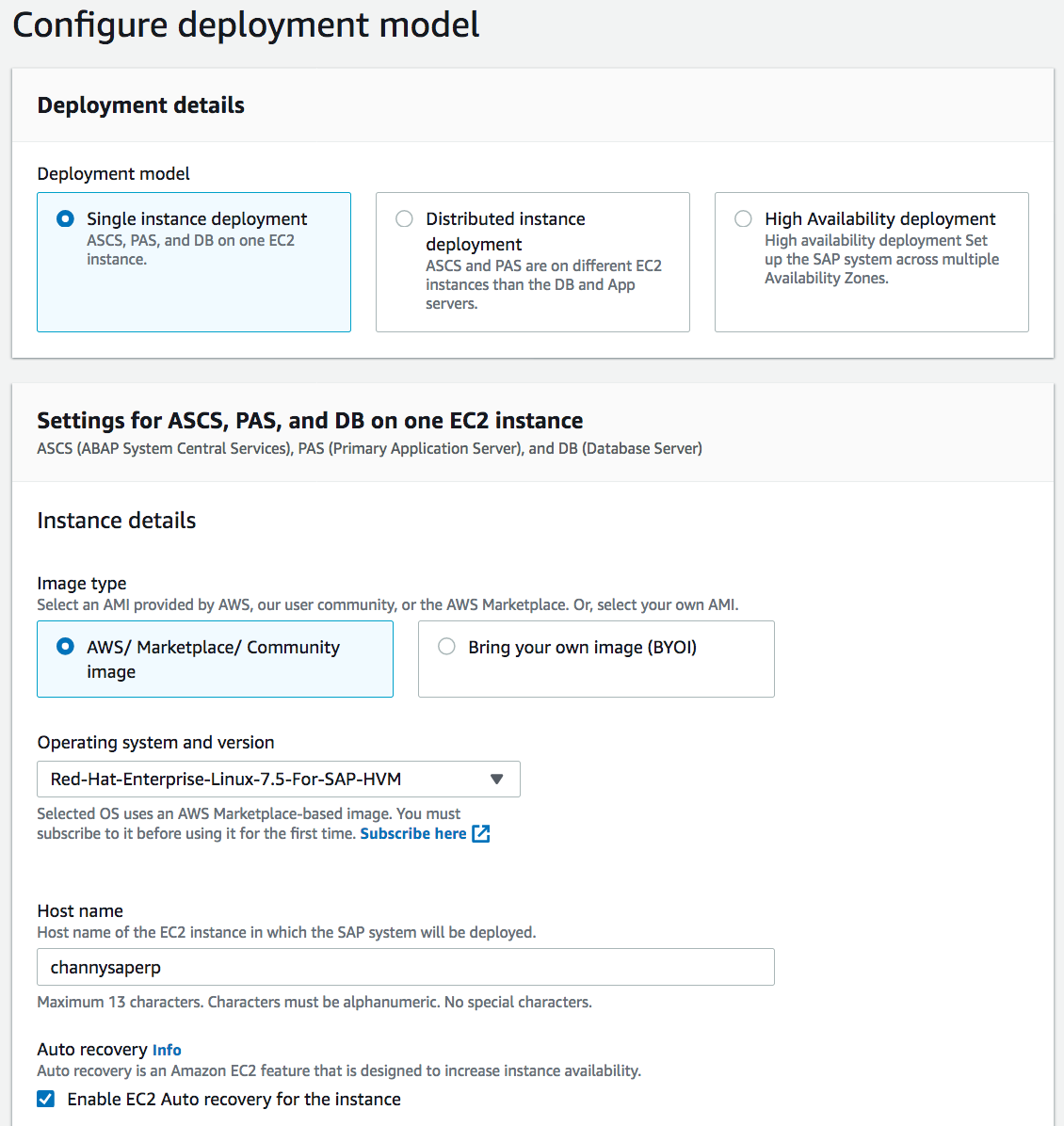Click the Settings for ASCS, PAS, and DB heading

tap(311, 420)
